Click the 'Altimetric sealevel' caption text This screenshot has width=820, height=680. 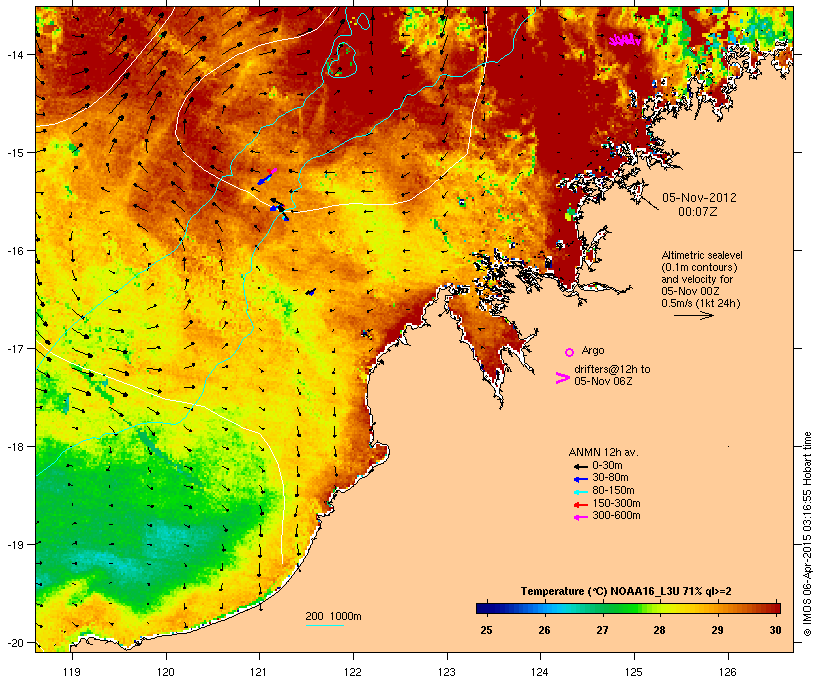[702, 255]
